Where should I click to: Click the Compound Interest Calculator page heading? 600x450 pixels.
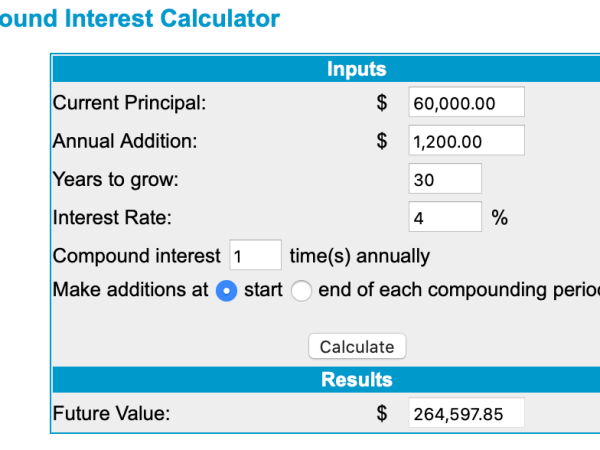140,18
